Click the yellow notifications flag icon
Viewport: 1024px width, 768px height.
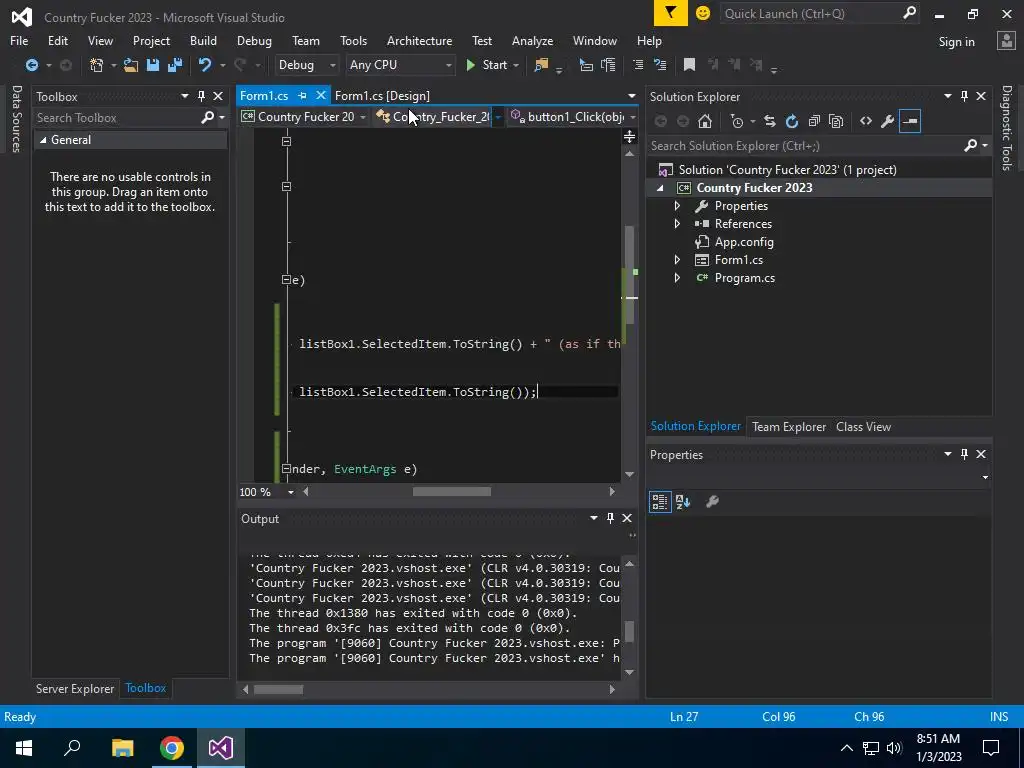671,13
